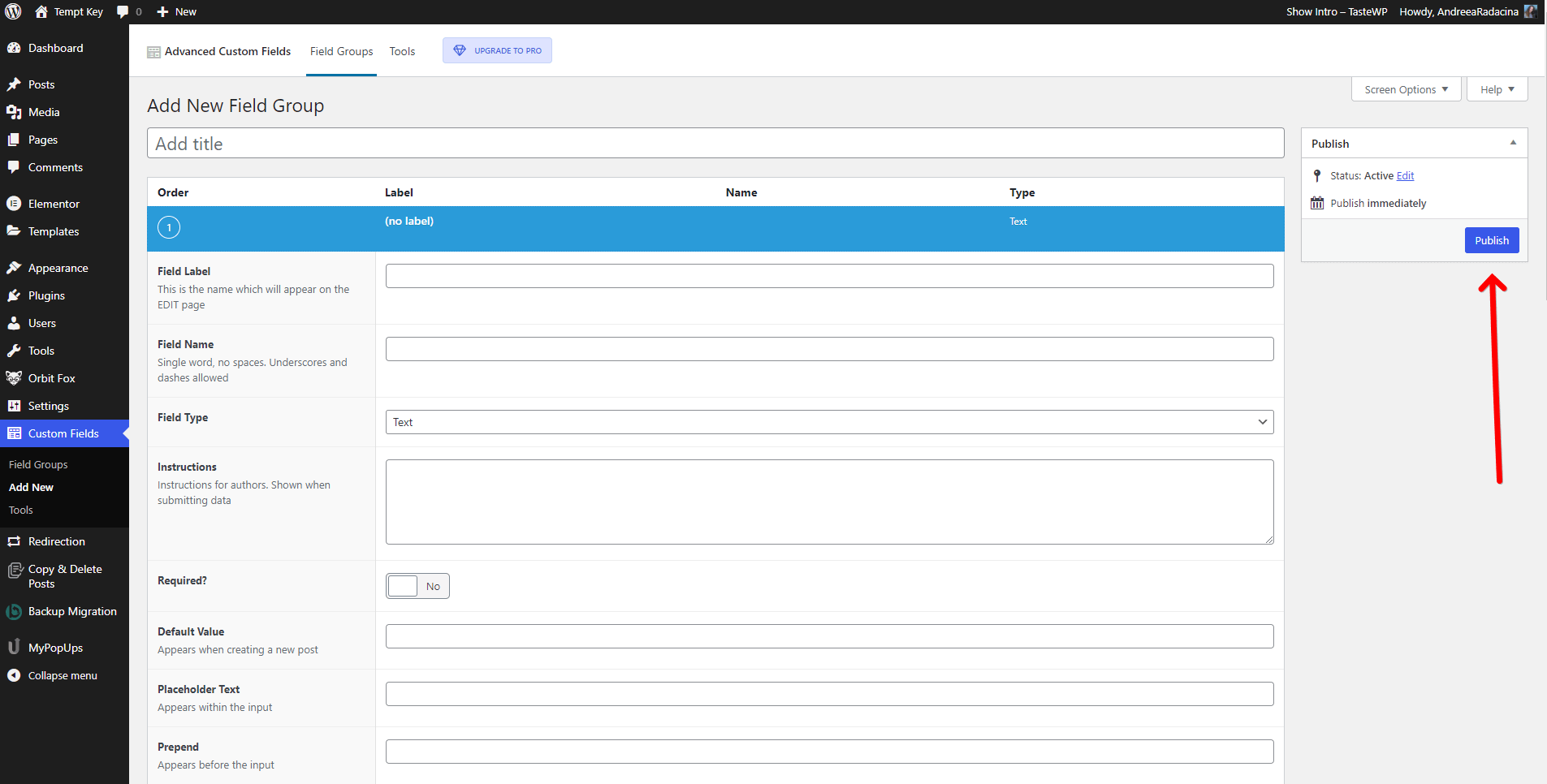
Task: Open Field Groups in sidebar submenu
Action: (x=38, y=464)
